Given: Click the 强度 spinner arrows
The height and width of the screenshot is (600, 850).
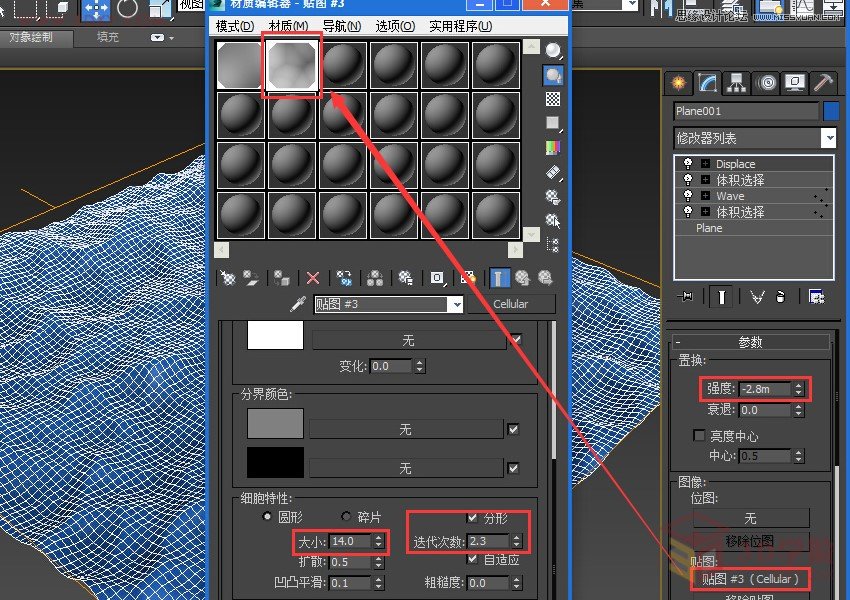Looking at the screenshot, I should point(798,389).
